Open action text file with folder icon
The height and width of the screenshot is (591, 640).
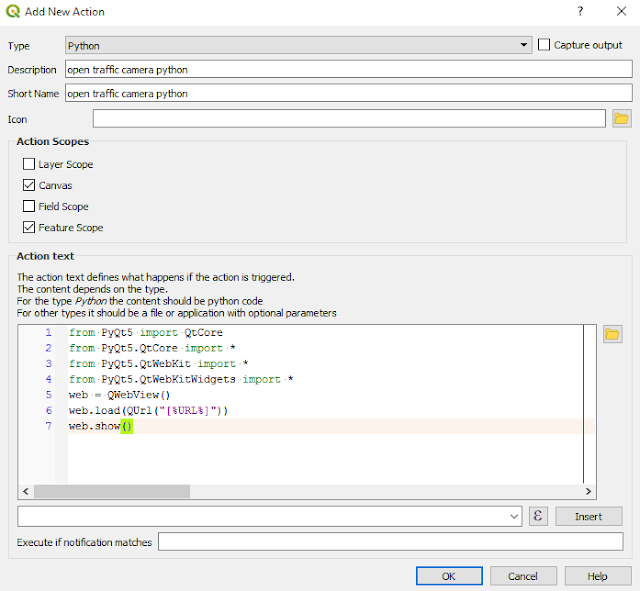[612, 334]
